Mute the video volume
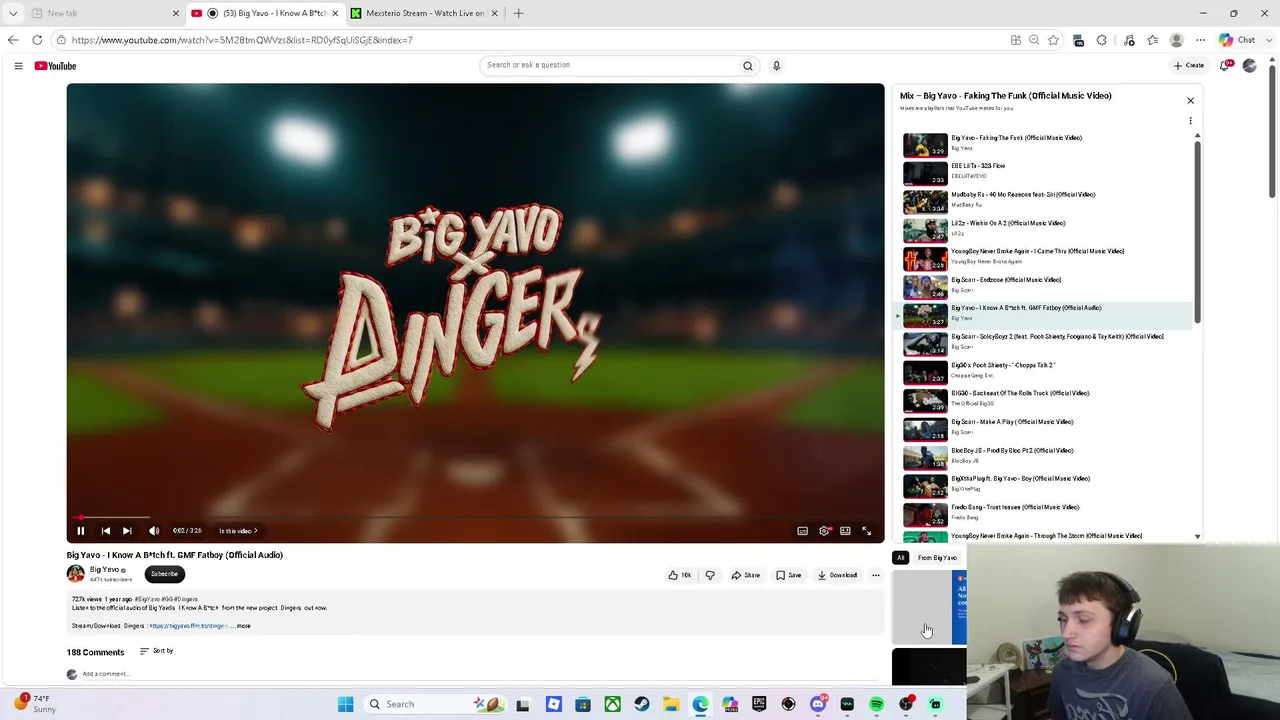 (x=154, y=531)
